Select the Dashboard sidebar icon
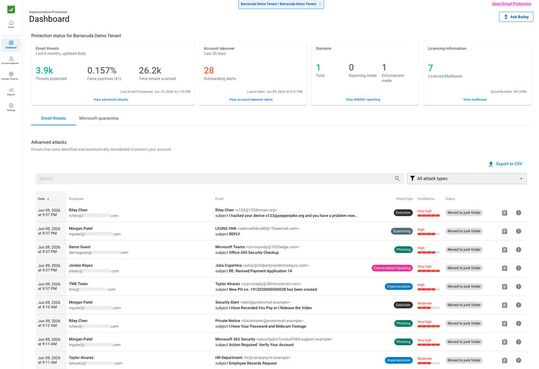 (11, 44)
